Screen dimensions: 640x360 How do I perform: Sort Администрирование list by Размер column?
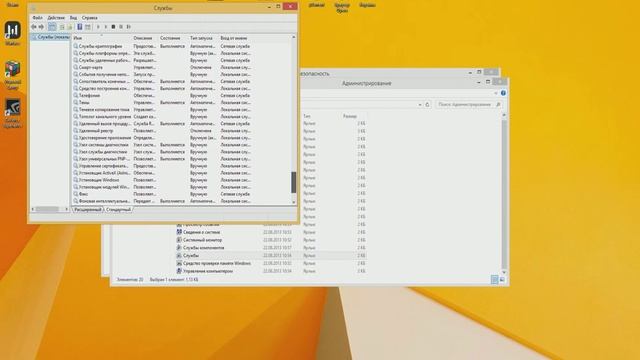click(x=350, y=116)
